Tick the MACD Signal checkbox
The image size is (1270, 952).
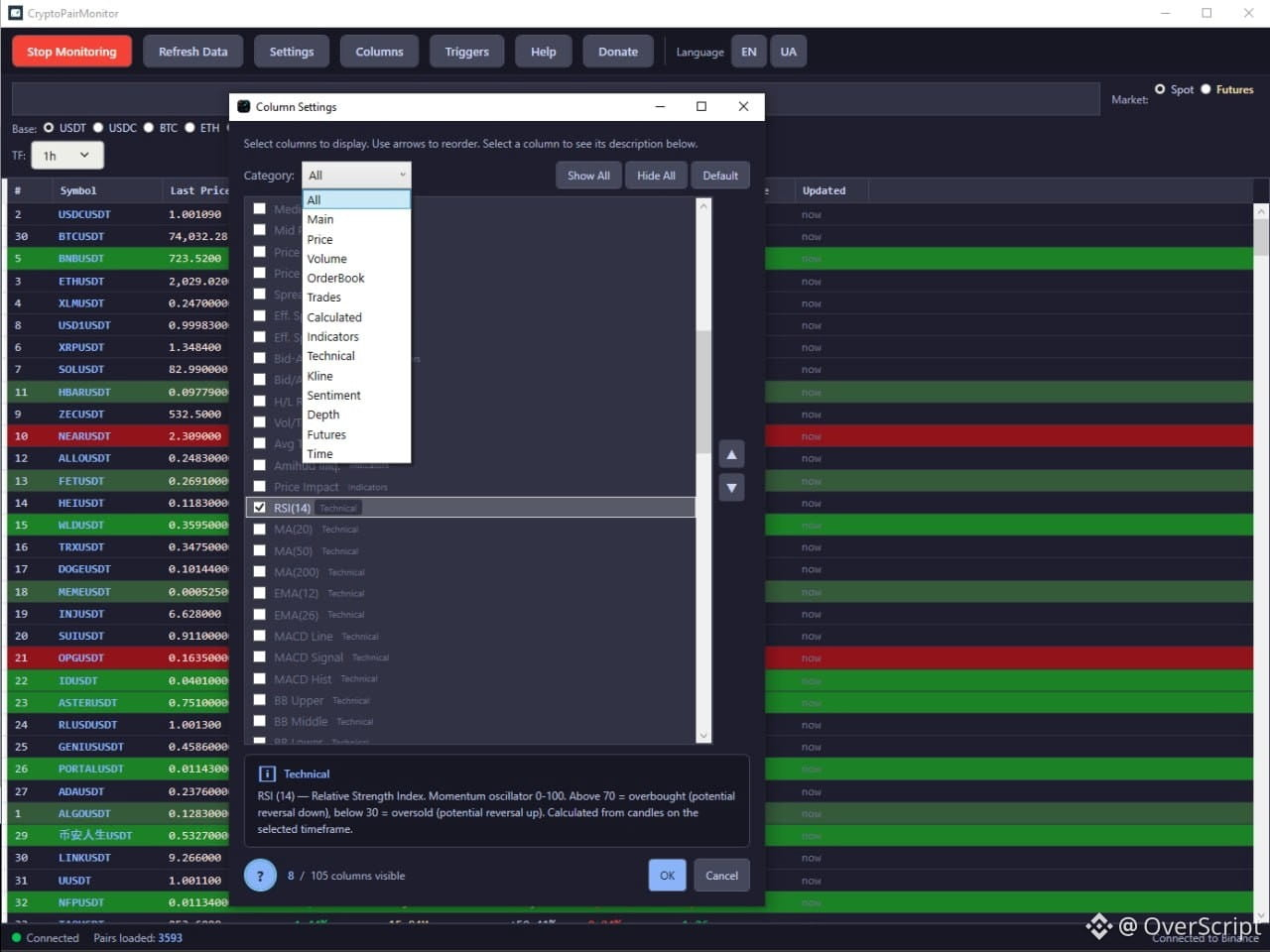[260, 657]
